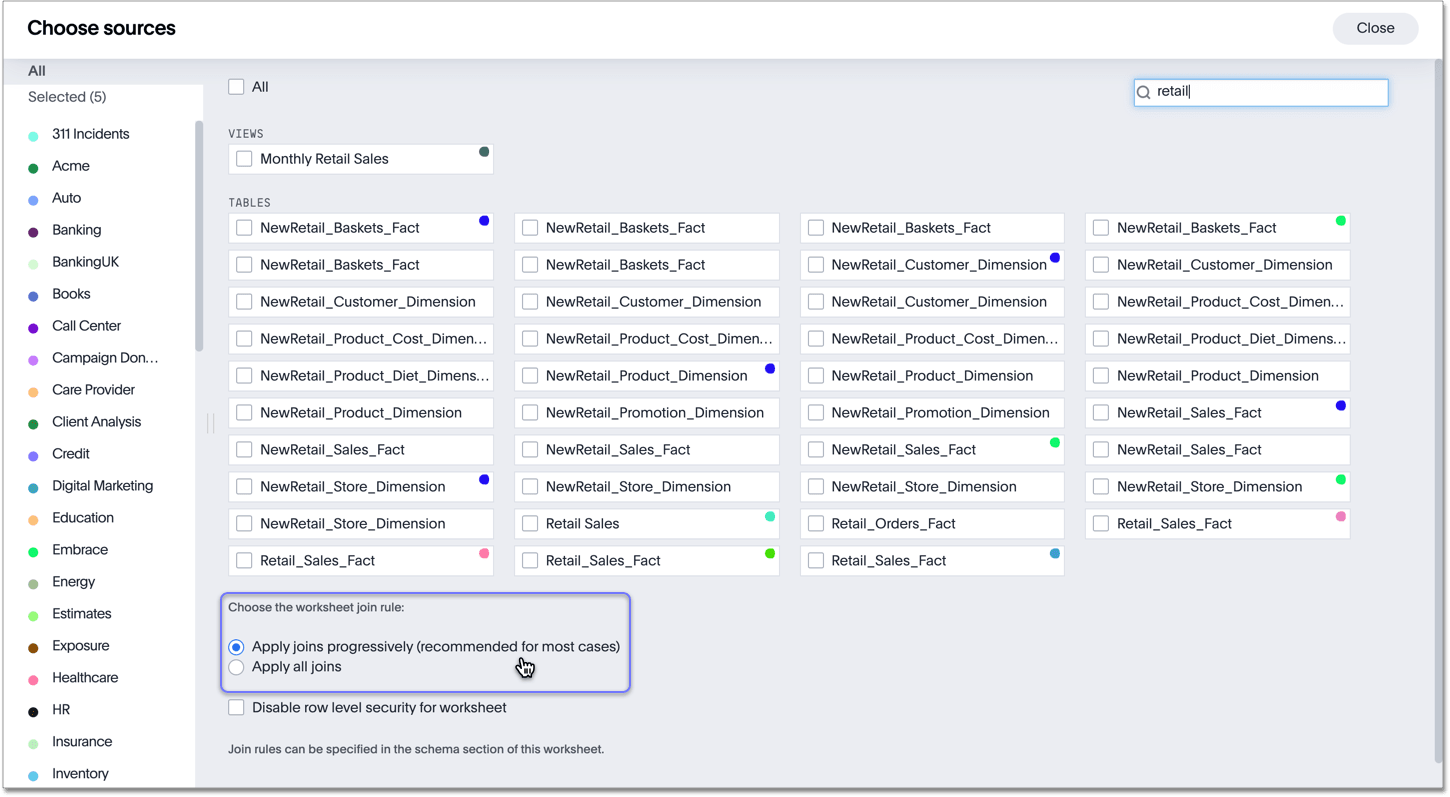Check the Retail_Orders_Fact table checkbox
The width and height of the screenshot is (1450, 797).
pos(816,524)
